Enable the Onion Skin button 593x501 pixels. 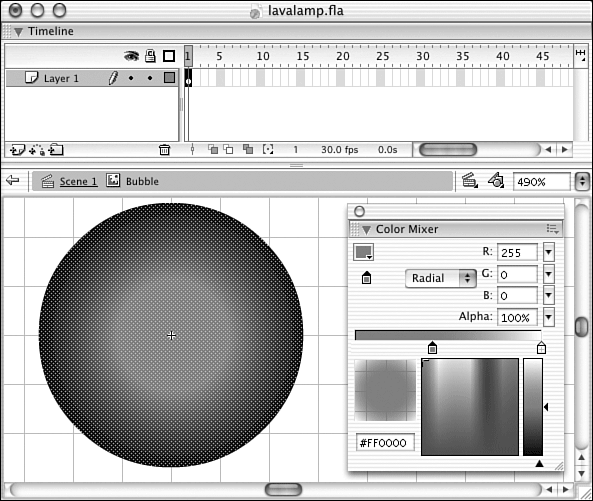click(213, 150)
